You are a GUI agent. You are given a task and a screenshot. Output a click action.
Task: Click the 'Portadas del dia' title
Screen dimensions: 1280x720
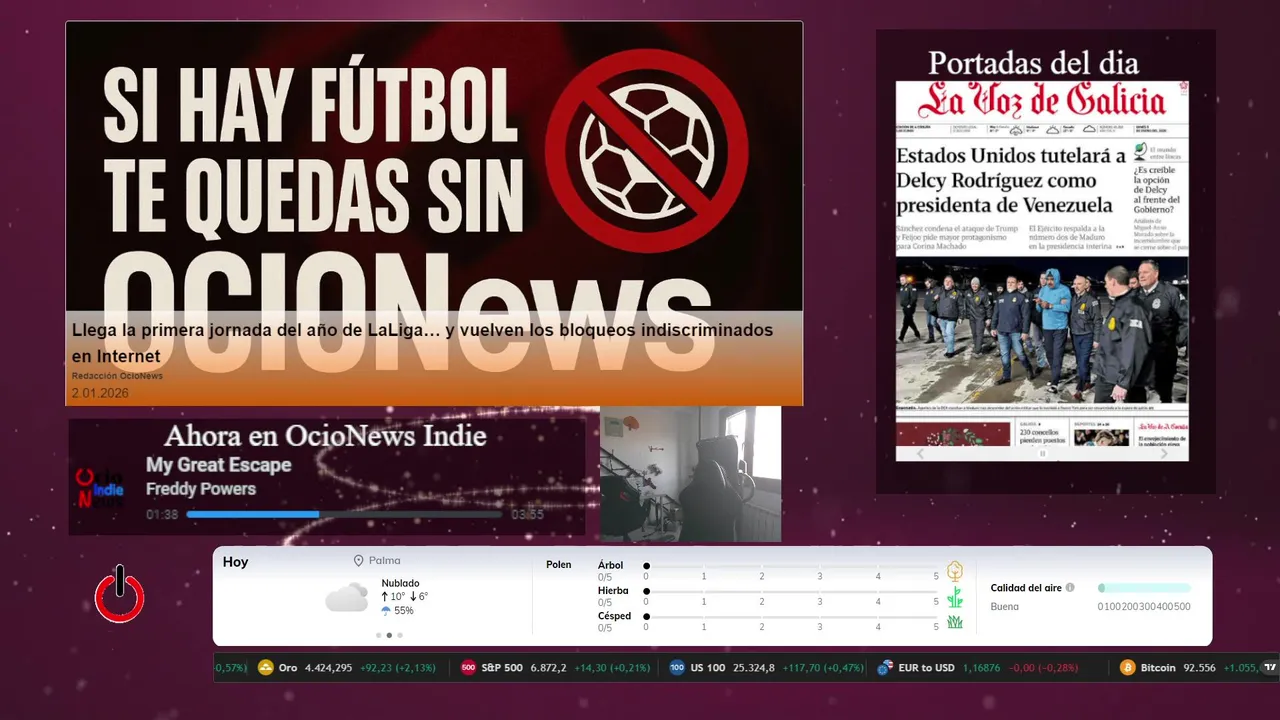point(1033,63)
